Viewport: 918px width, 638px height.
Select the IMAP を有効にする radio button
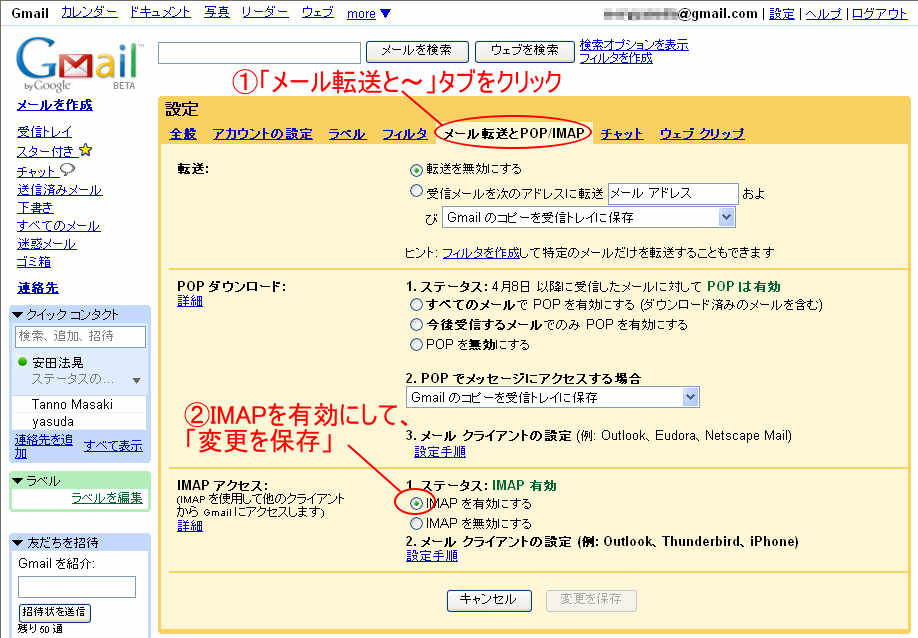pos(416,503)
